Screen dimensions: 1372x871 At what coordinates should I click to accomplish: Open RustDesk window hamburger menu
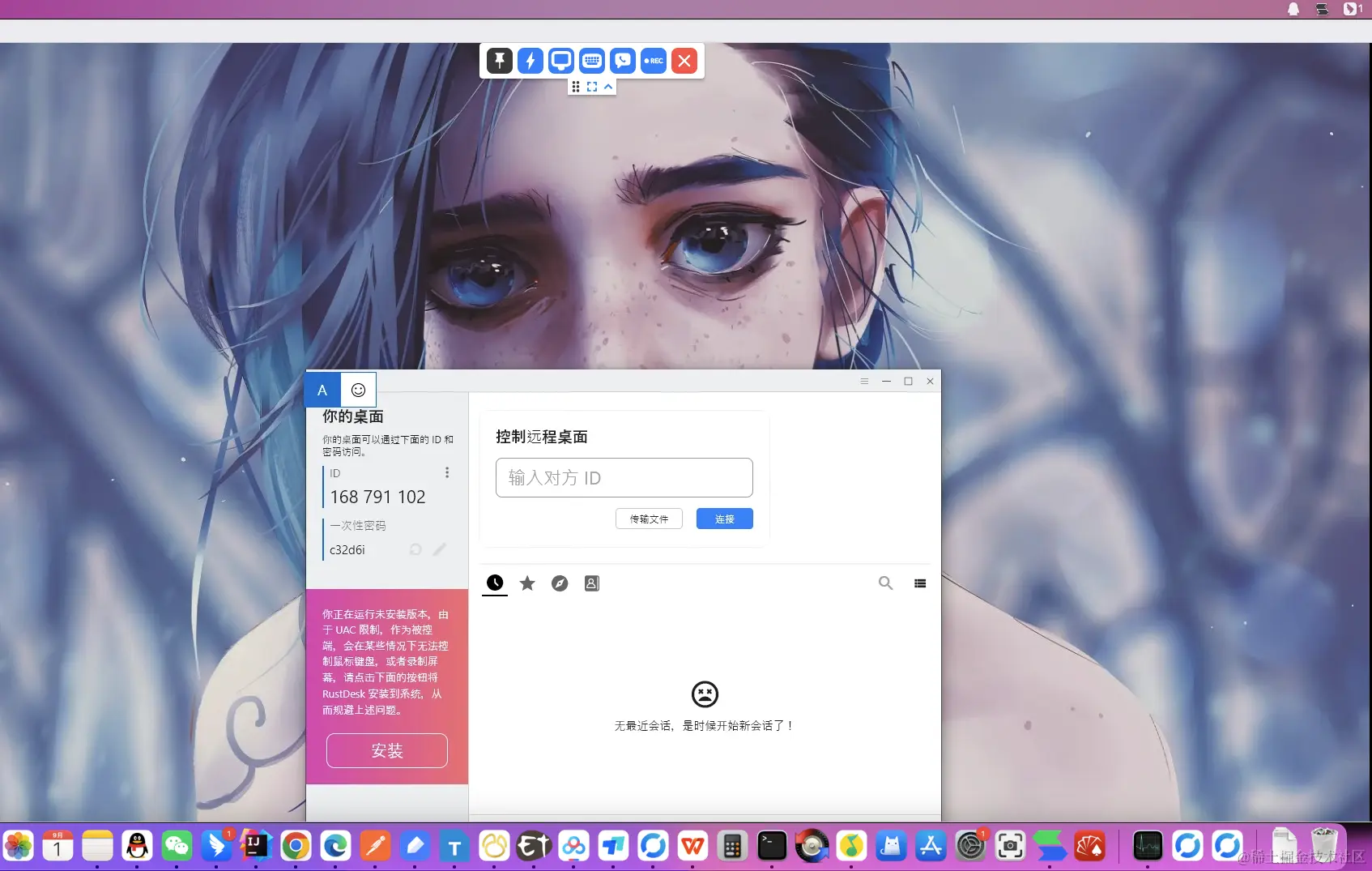864,381
